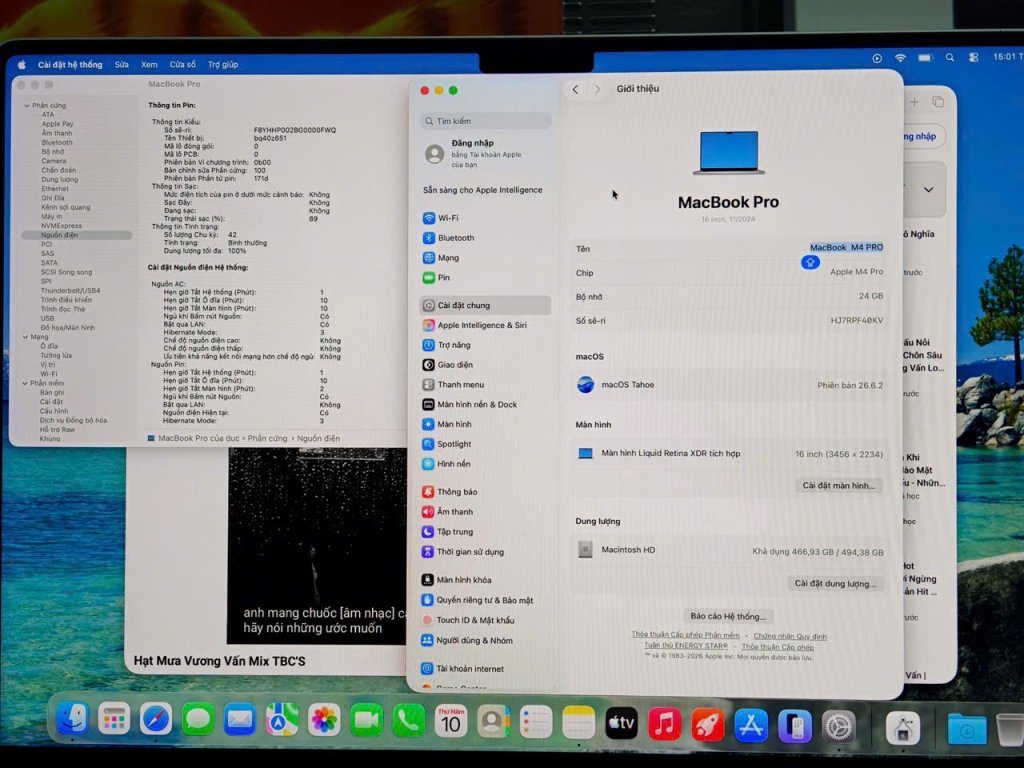Open the Chứng nhận Quy định link

(790, 636)
